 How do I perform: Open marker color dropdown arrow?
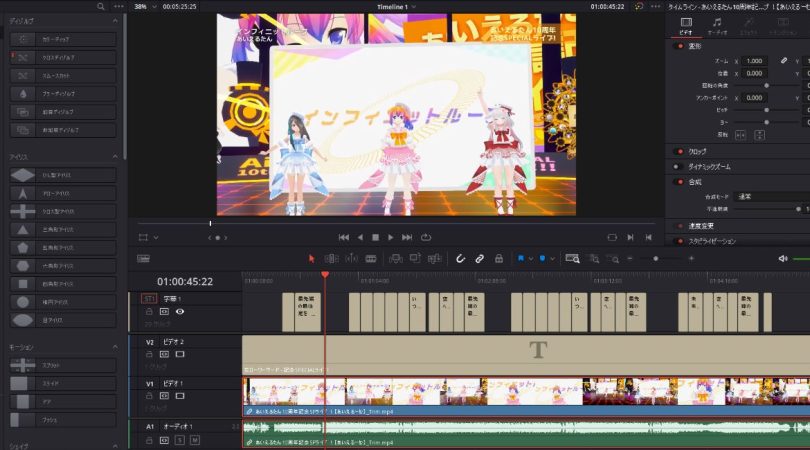552,259
